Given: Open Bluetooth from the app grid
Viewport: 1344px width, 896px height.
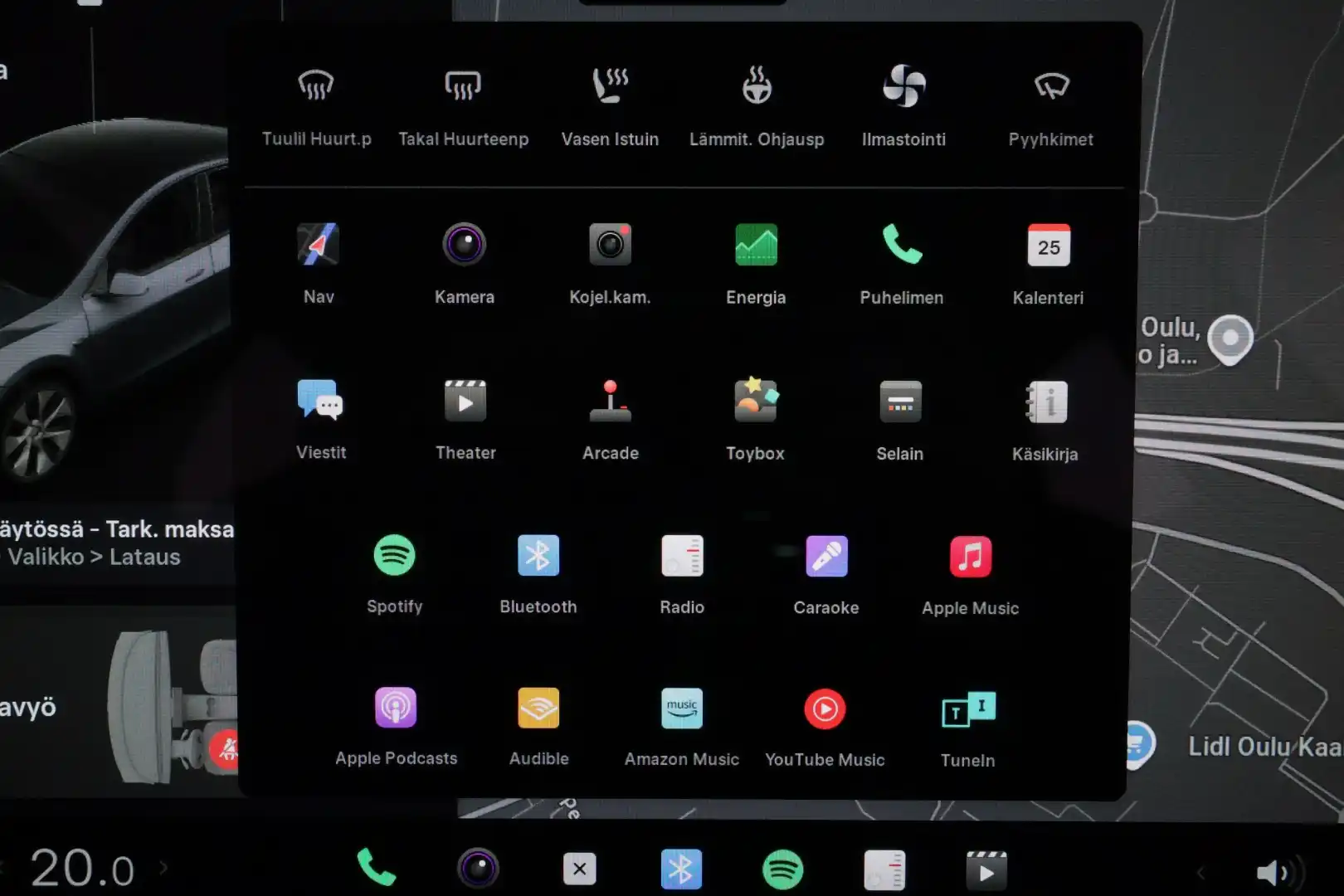Looking at the screenshot, I should pos(538,574).
